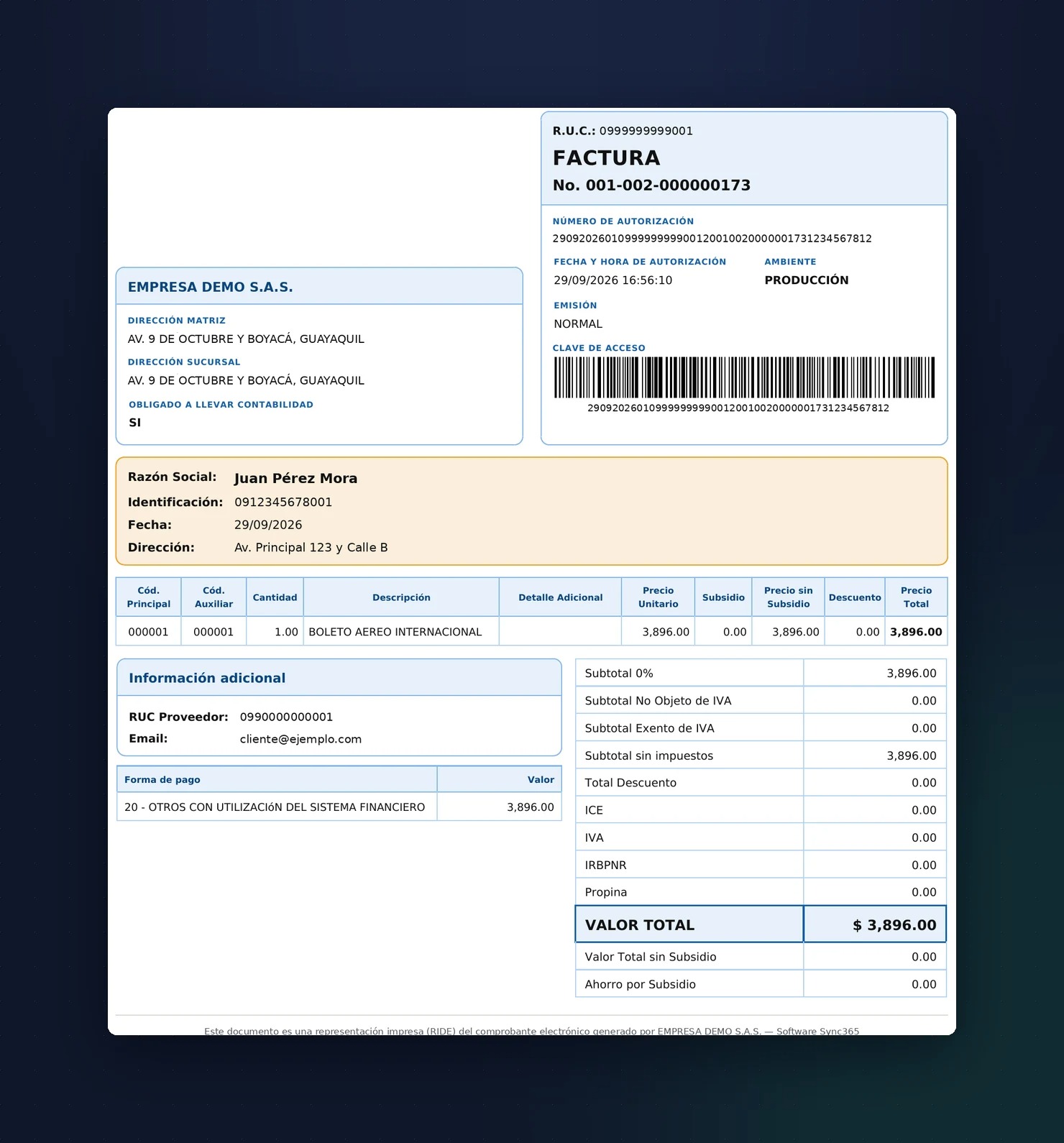Click the Precio Total column header
The width and height of the screenshot is (1064, 1143).
coord(916,597)
